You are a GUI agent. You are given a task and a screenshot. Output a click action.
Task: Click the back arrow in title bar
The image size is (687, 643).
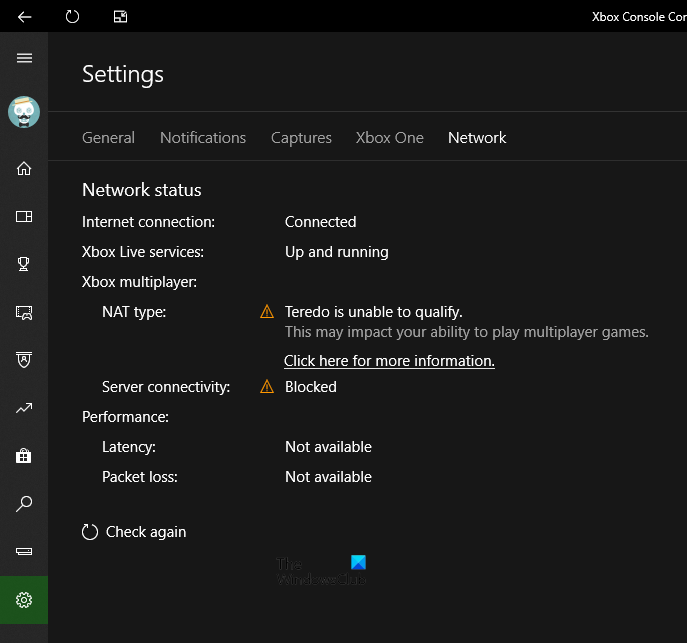pyautogui.click(x=25, y=17)
